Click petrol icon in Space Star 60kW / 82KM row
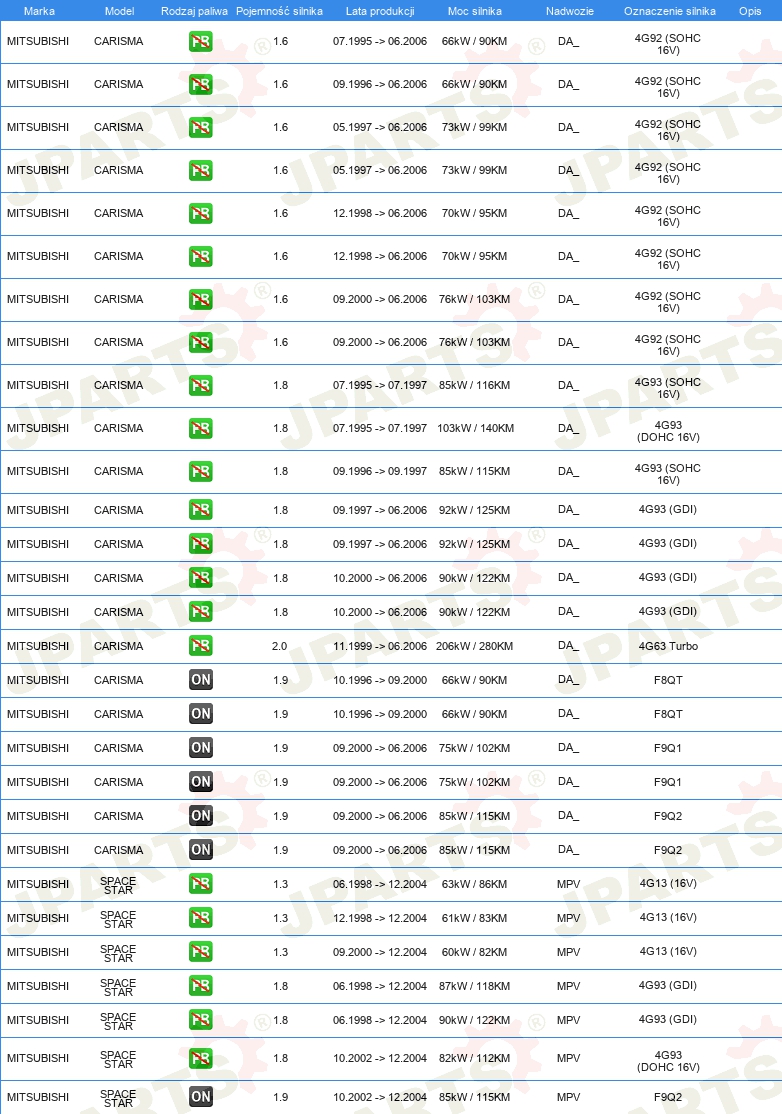 [201, 952]
